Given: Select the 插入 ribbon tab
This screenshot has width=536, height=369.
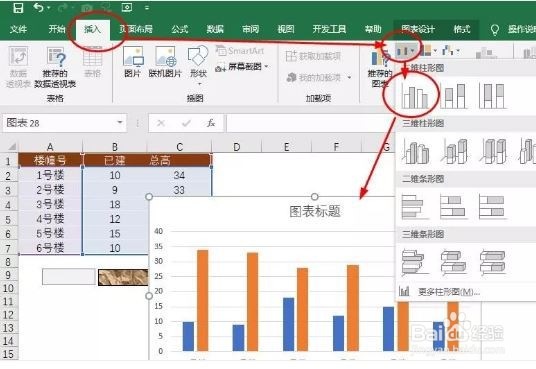Looking at the screenshot, I should [92, 29].
